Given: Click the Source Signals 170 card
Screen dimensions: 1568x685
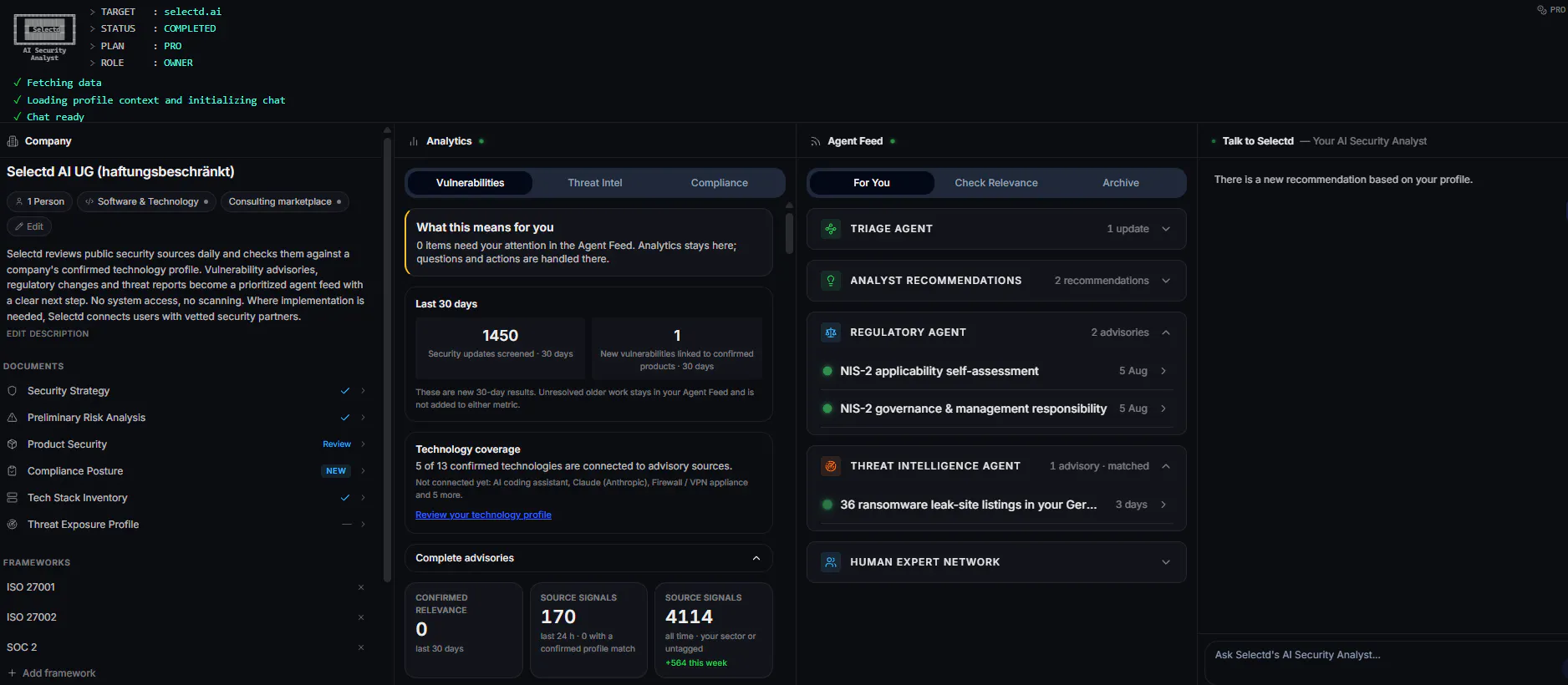Looking at the screenshot, I should tap(588, 630).
